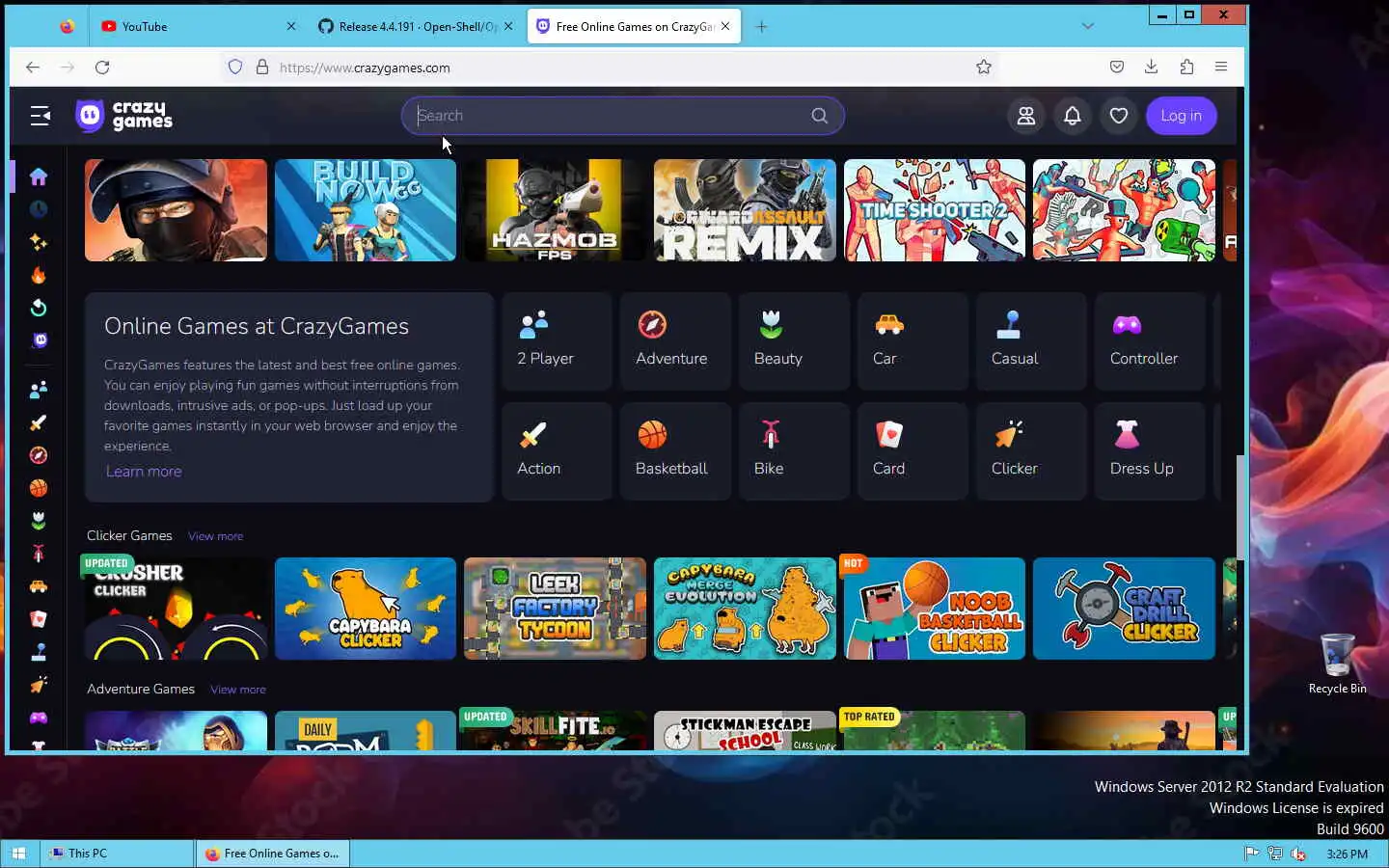
Task: Click the CrazyGames logo
Action: tap(123, 116)
